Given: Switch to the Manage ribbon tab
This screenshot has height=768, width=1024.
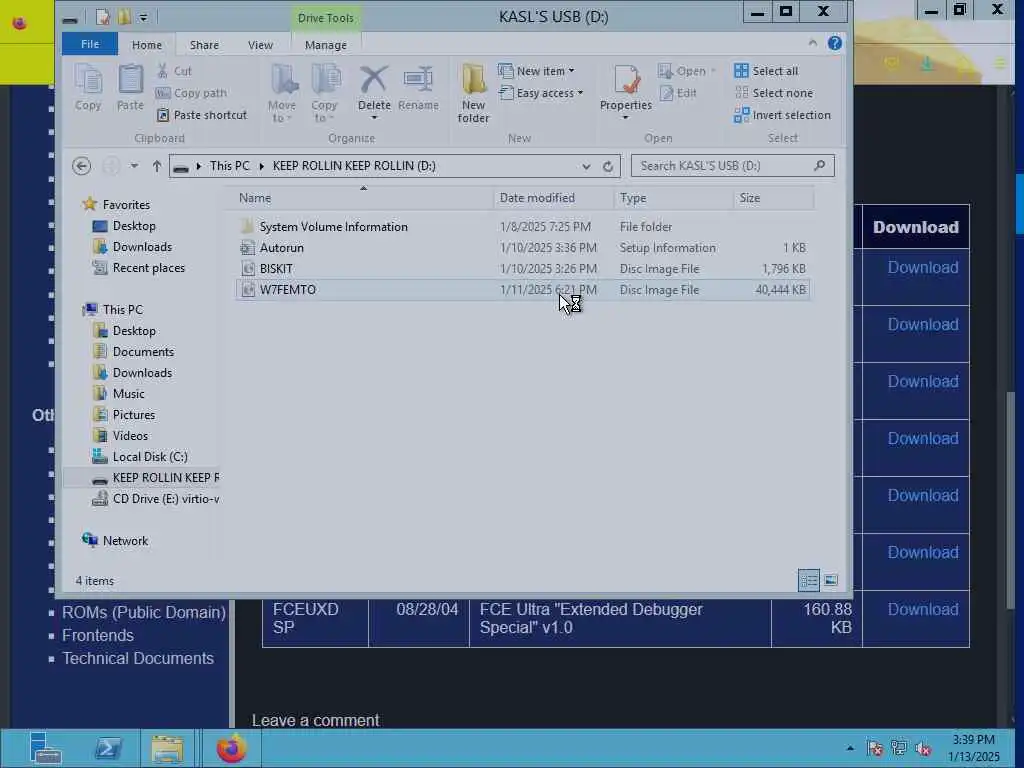Looking at the screenshot, I should click(x=326, y=45).
